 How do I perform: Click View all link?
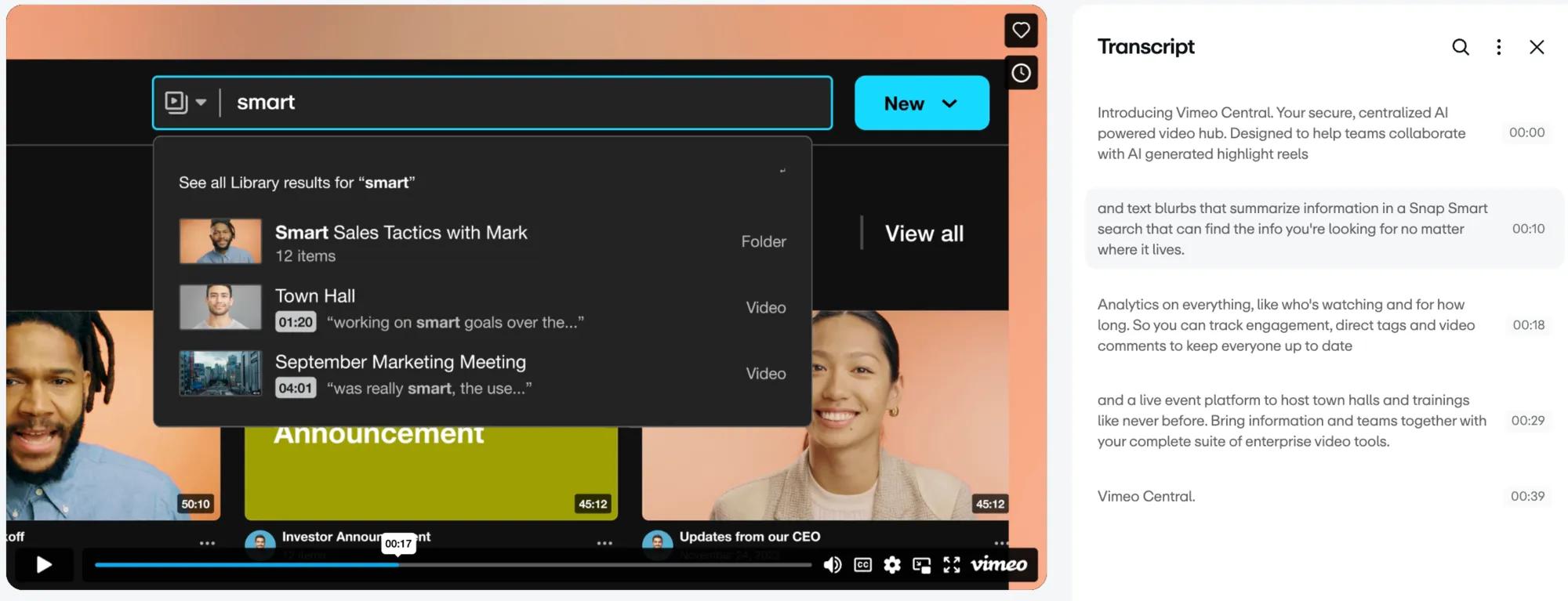pyautogui.click(x=924, y=234)
